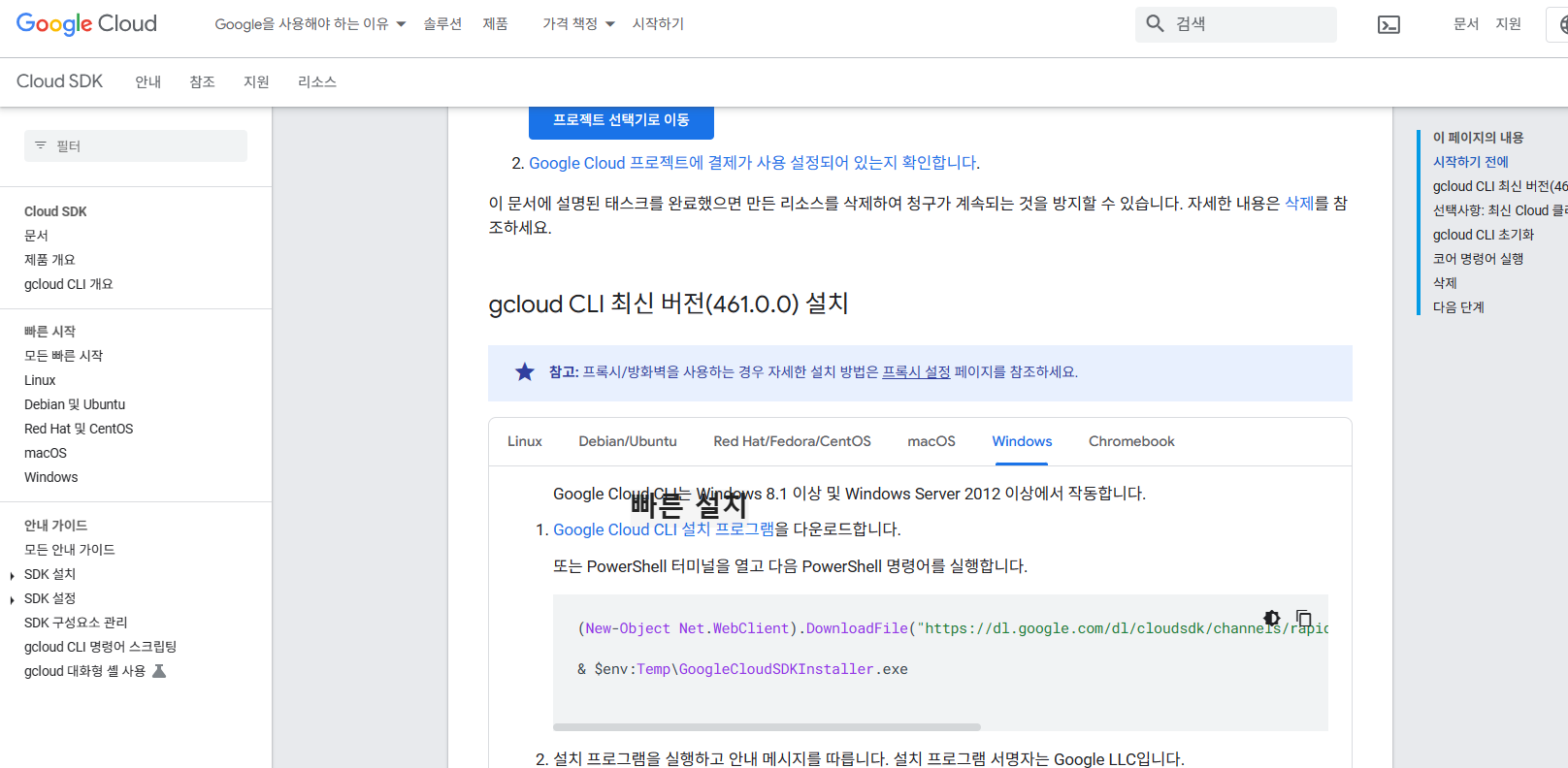
Task: Expand the SDK 설정 tree item
Action: [12, 599]
